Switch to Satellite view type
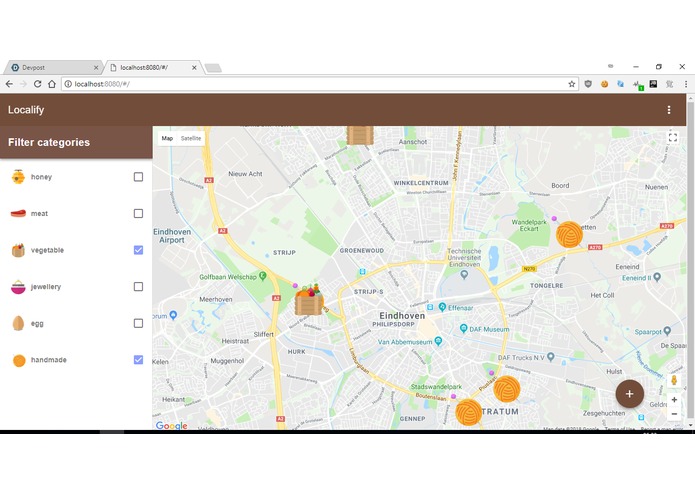 [x=191, y=138]
